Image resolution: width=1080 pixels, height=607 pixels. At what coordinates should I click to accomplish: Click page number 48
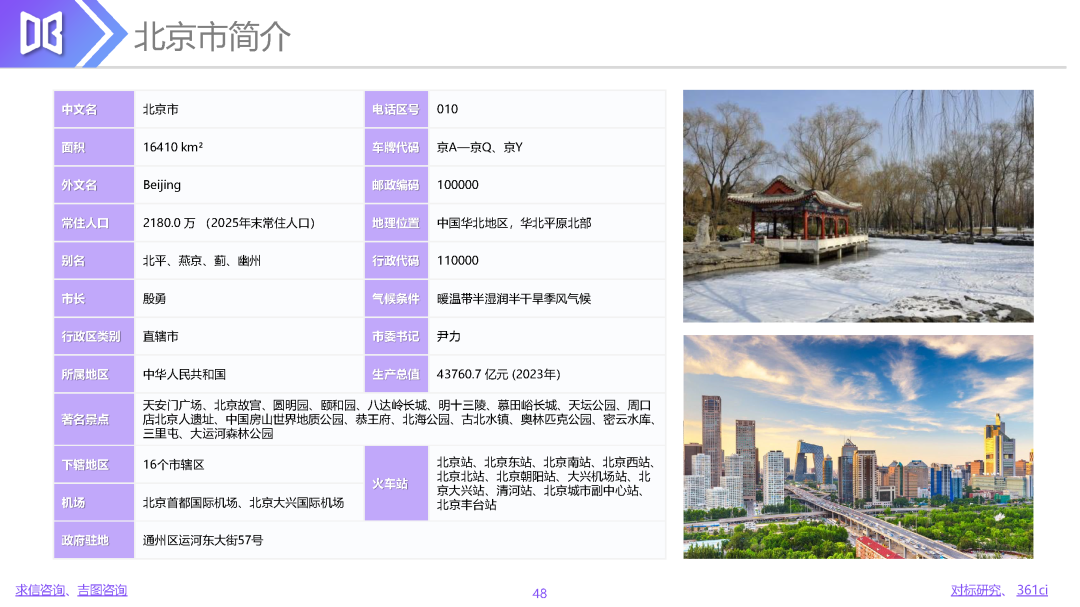pyautogui.click(x=540, y=593)
